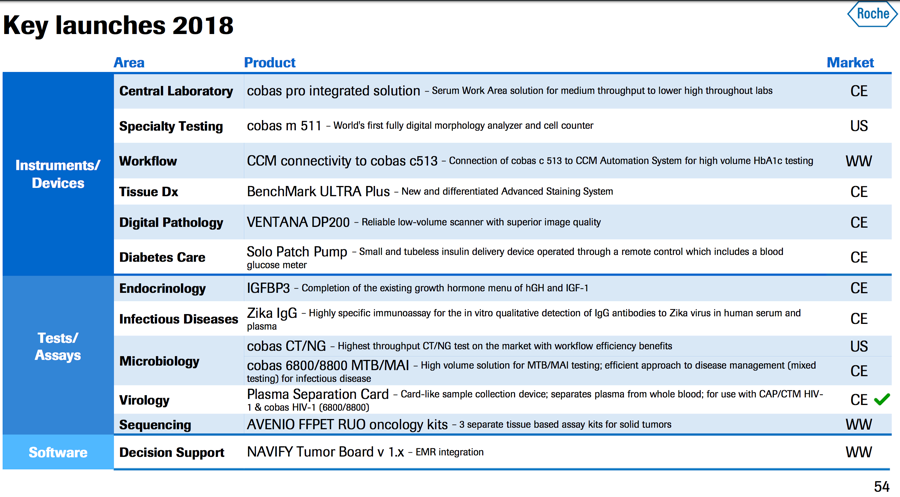Click CE market value for Endocrinology

859,288
